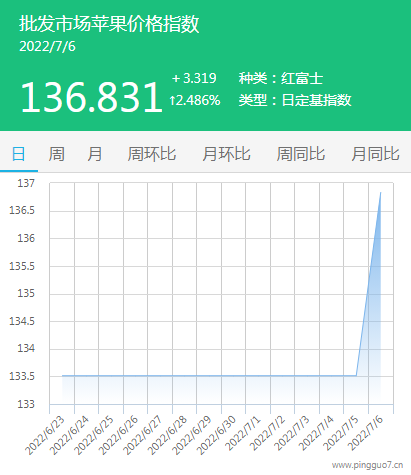
Task: Click the chart peak at 2022/7/6
Action: (381, 192)
